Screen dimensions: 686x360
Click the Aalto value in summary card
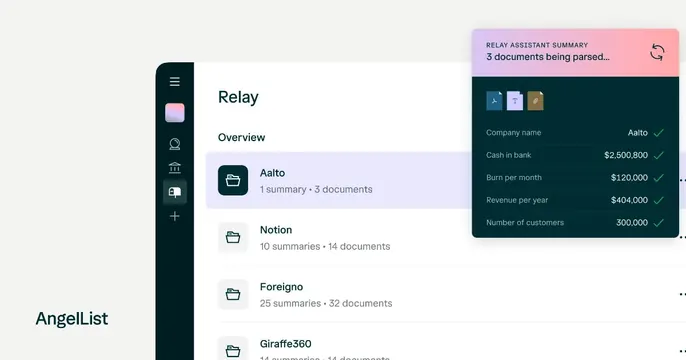pos(637,133)
